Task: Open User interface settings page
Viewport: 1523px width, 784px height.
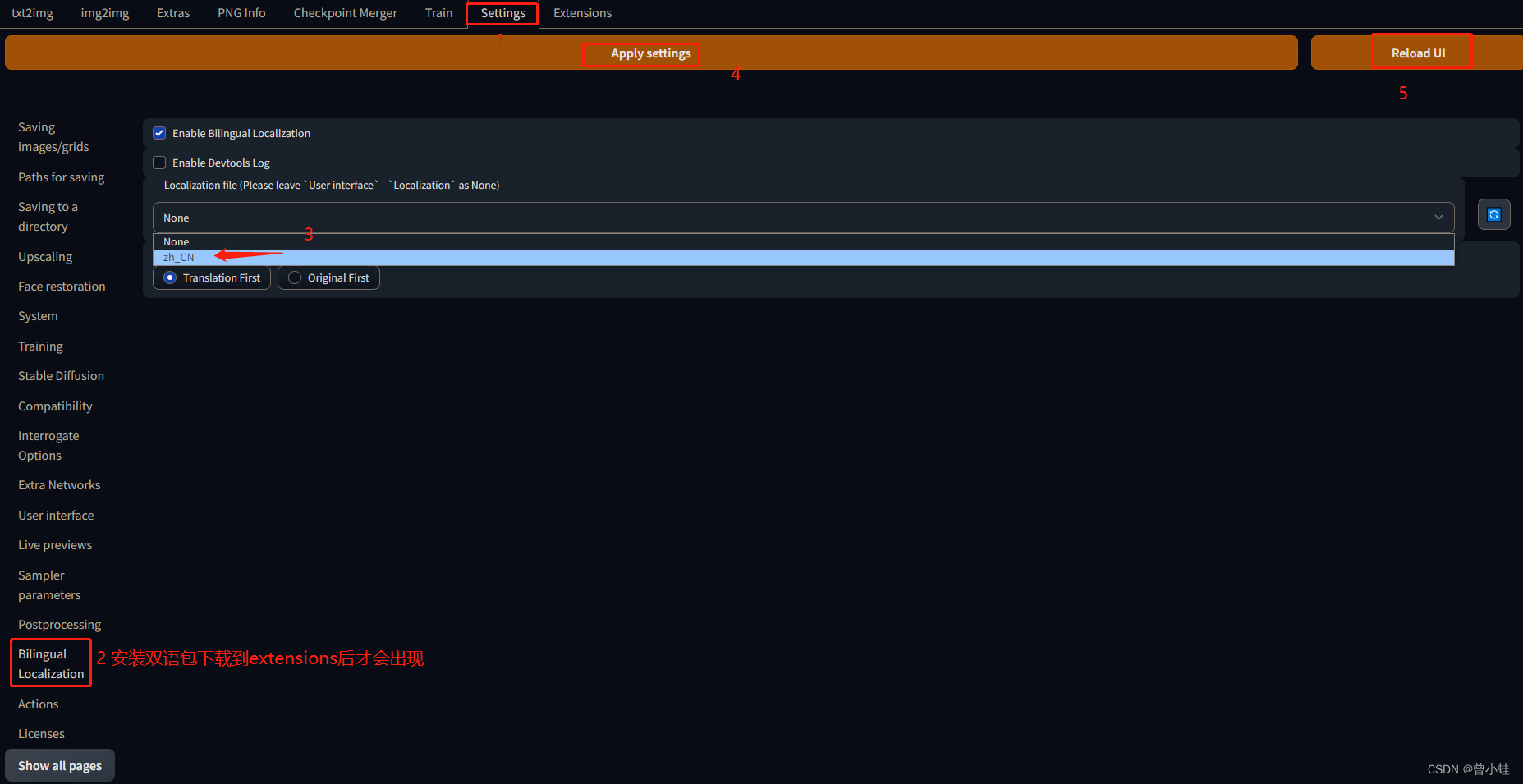Action: [56, 516]
